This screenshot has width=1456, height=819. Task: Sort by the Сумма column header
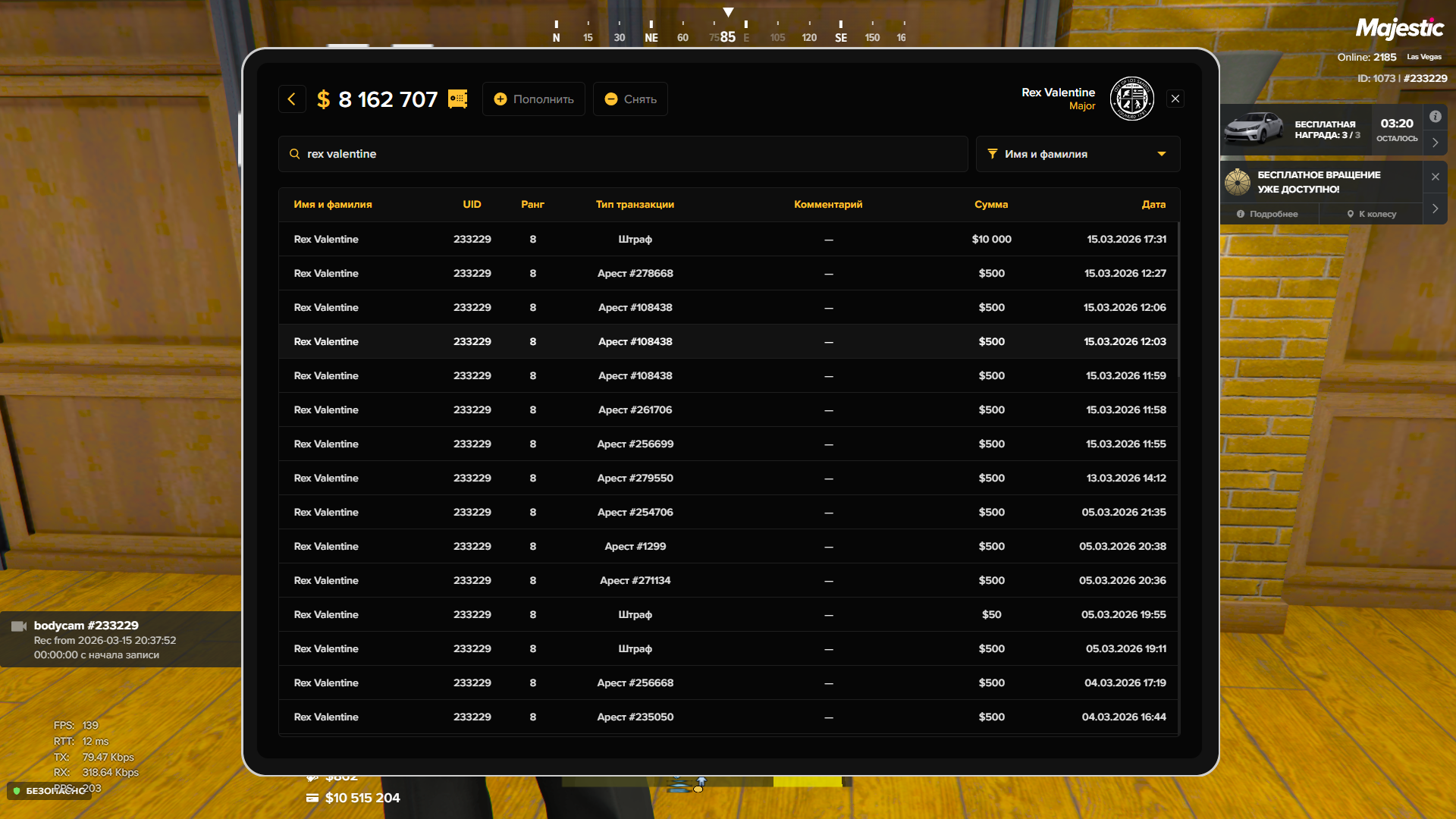click(x=990, y=204)
